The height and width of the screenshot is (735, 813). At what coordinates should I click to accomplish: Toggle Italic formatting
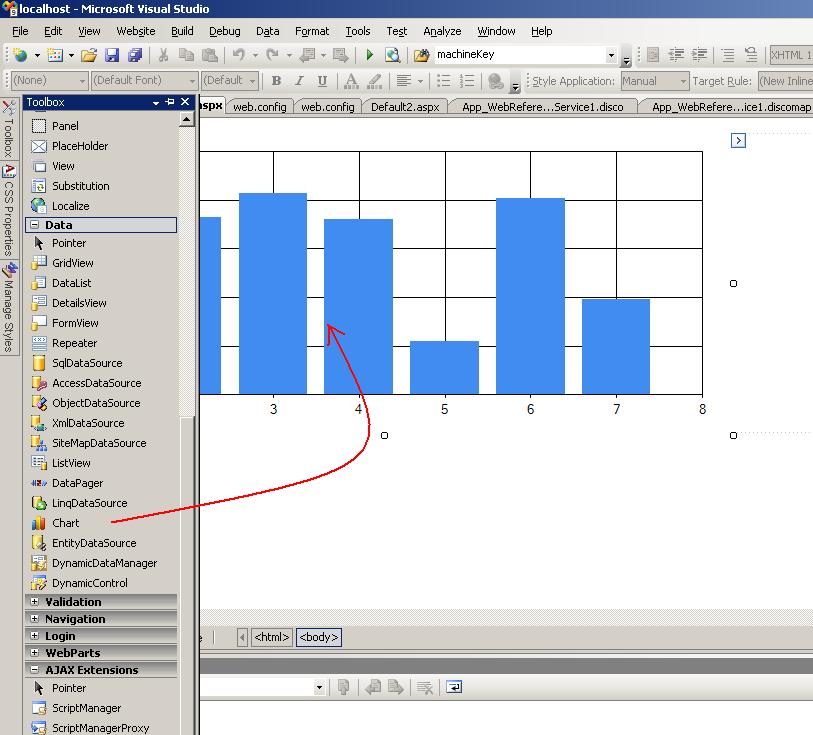pos(299,81)
